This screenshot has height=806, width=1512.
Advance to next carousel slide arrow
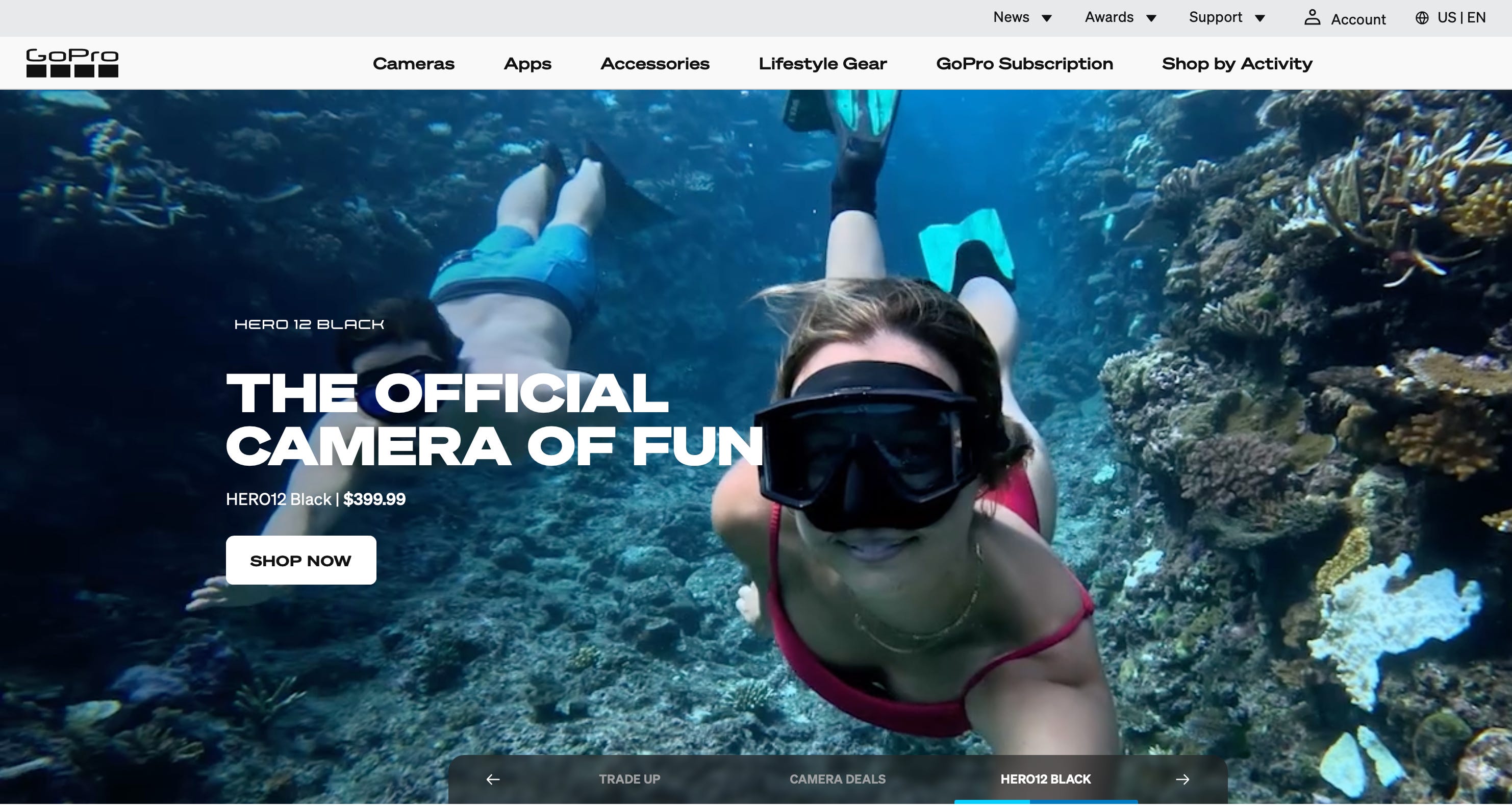tap(1183, 779)
